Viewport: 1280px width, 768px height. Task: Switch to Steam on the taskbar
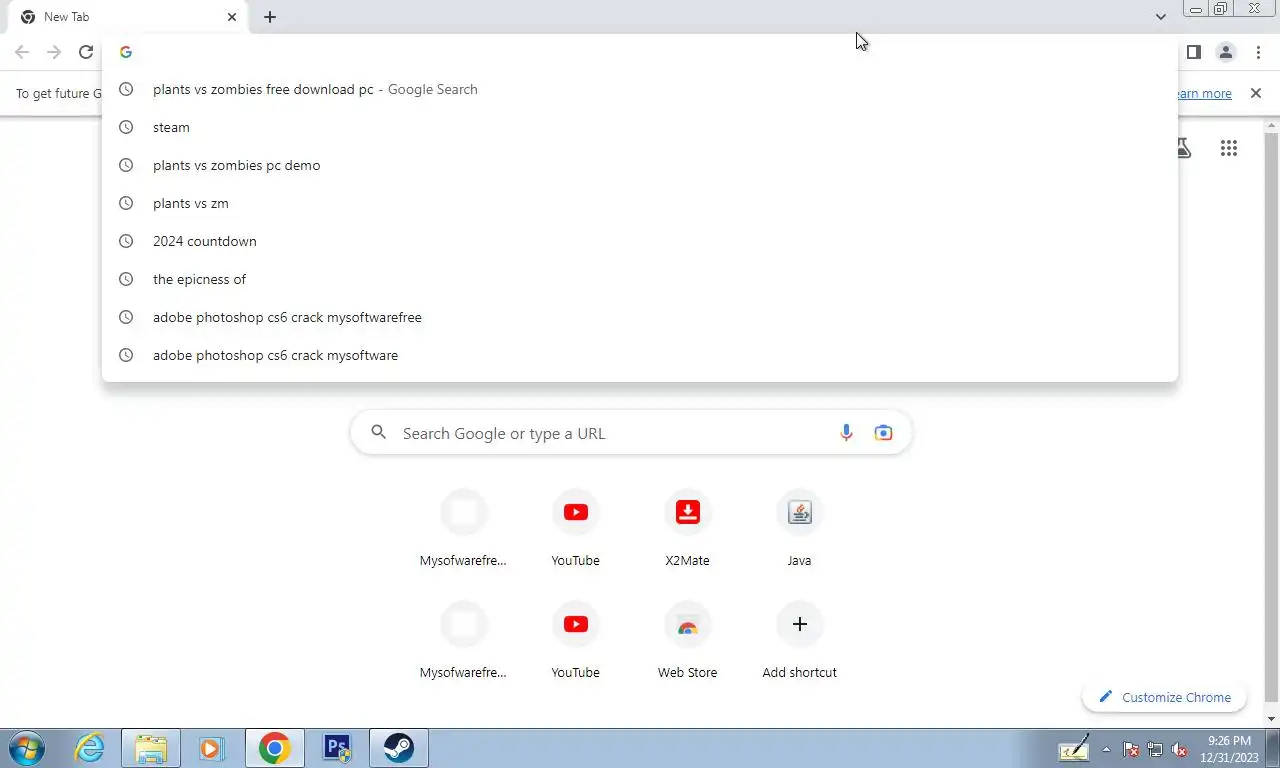(x=399, y=748)
